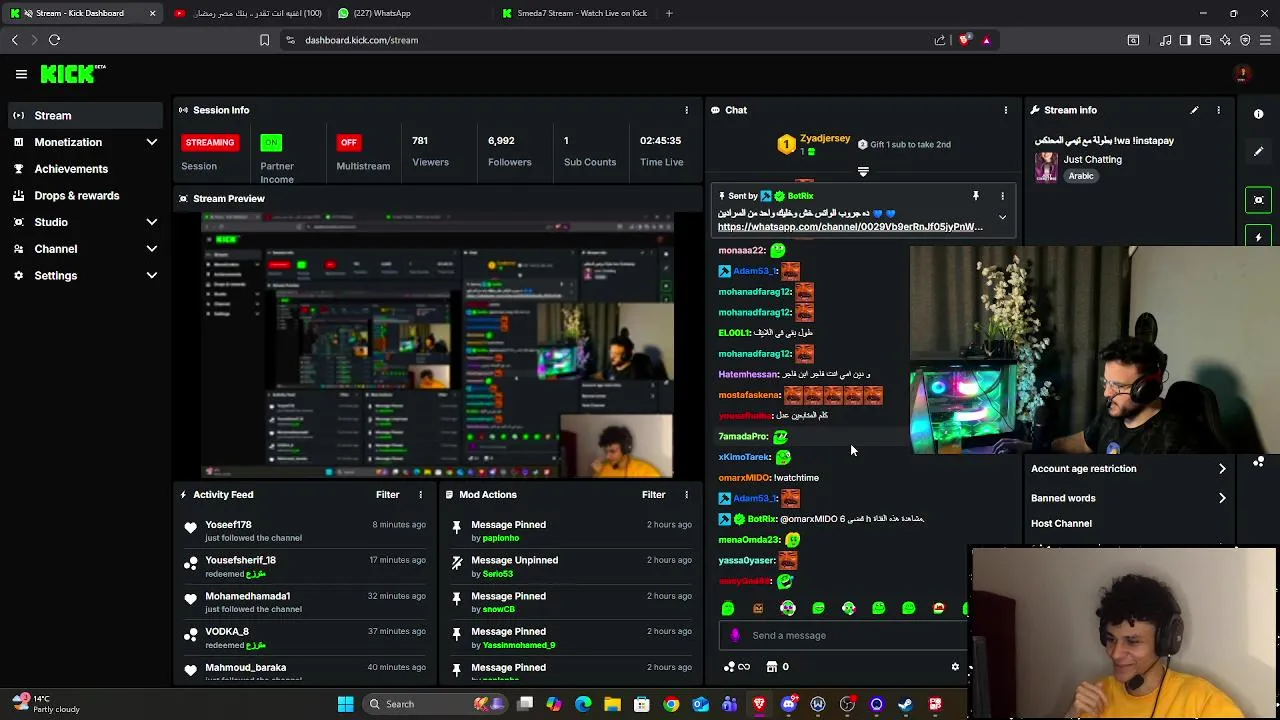Open the hamburger menu beside the Kick logo
The height and width of the screenshot is (720, 1280).
[21, 74]
